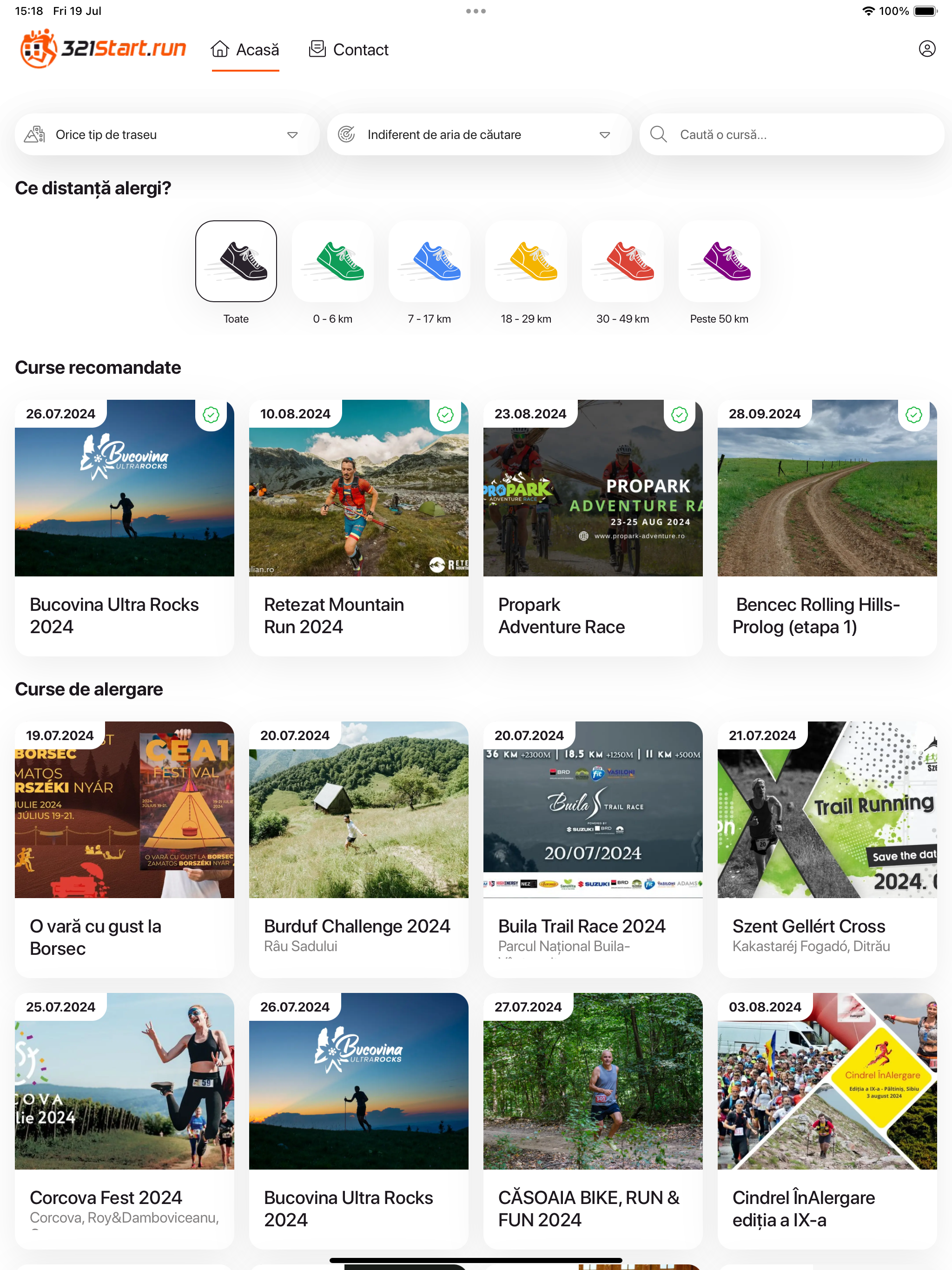The image size is (952, 1270).
Task: Switch to the Acasă tab
Action: pos(245,50)
